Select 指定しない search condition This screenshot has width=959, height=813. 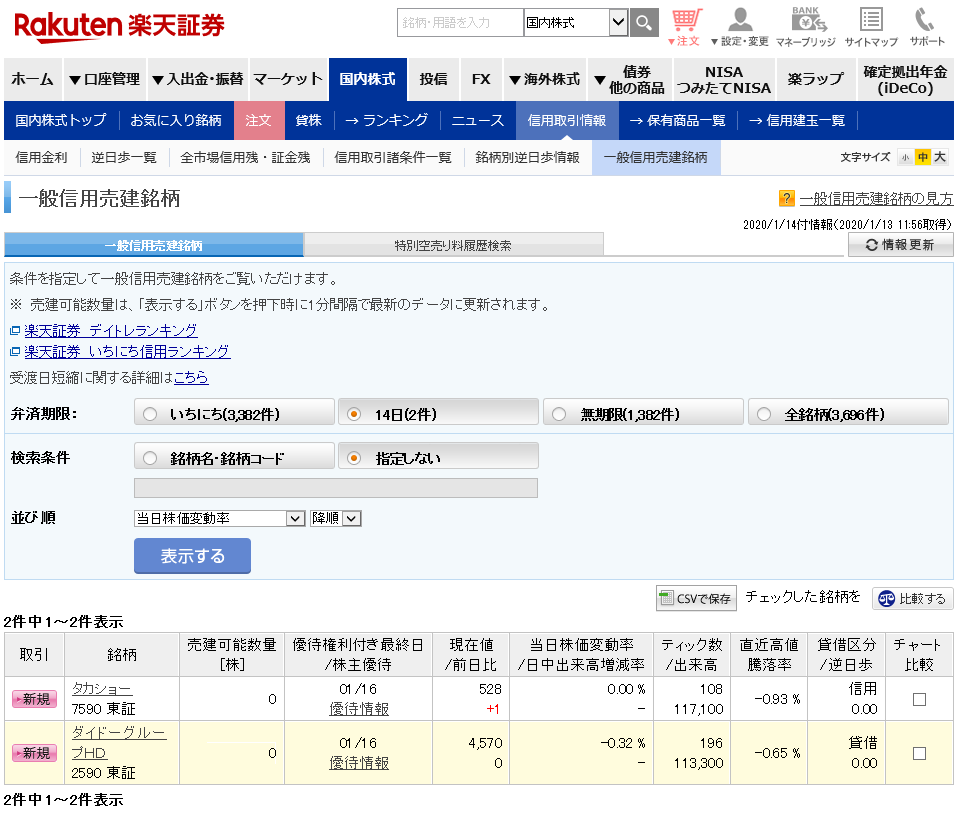[x=439, y=456]
